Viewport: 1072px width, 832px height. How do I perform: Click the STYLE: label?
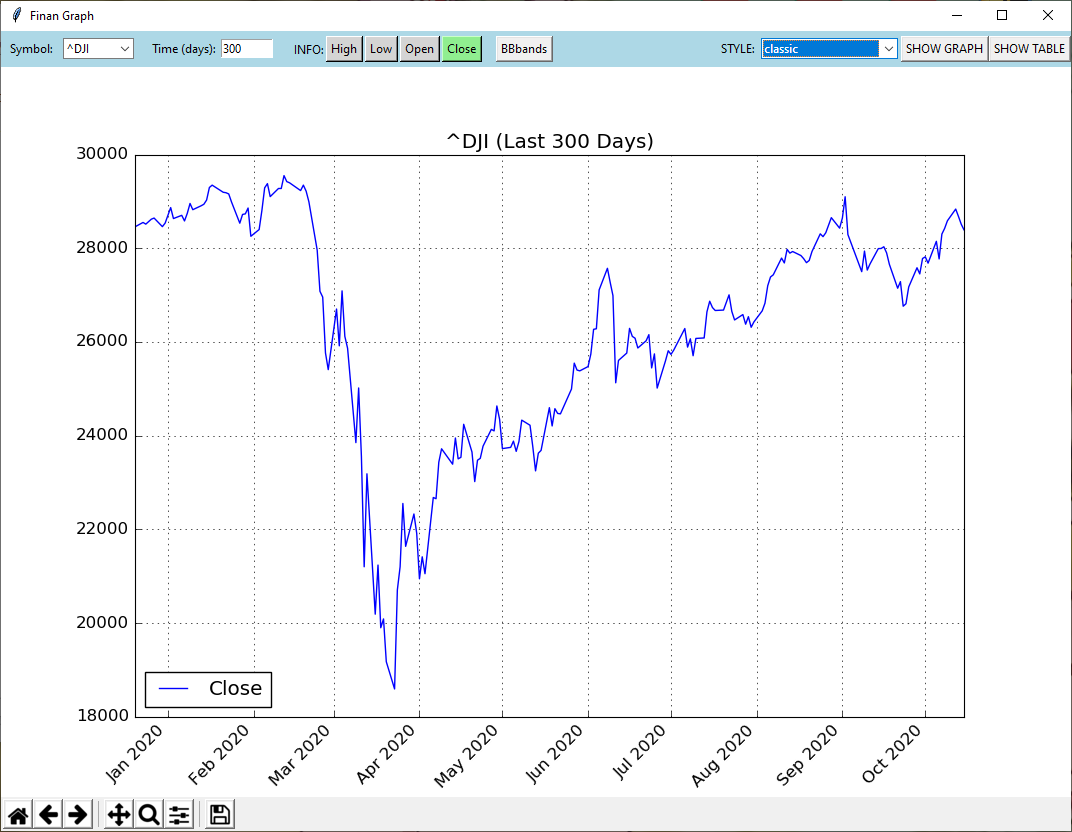pyautogui.click(x=738, y=49)
